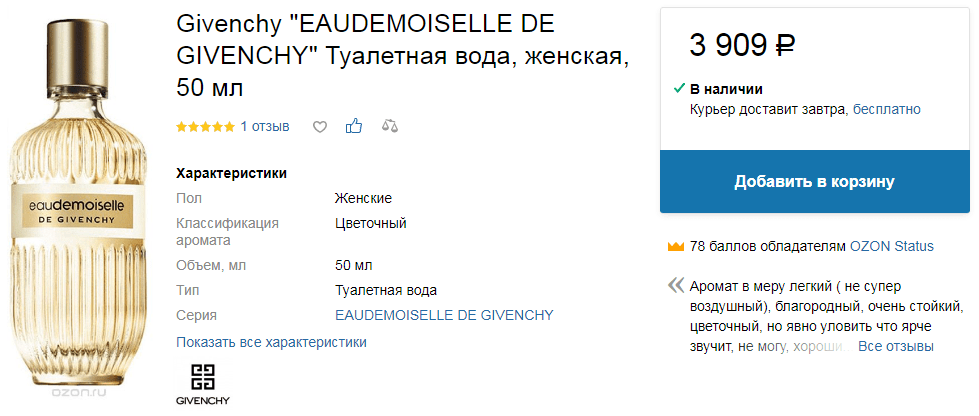The height and width of the screenshot is (416, 979).
Task: Open the 1 отзыв reviews link
Action: (265, 127)
